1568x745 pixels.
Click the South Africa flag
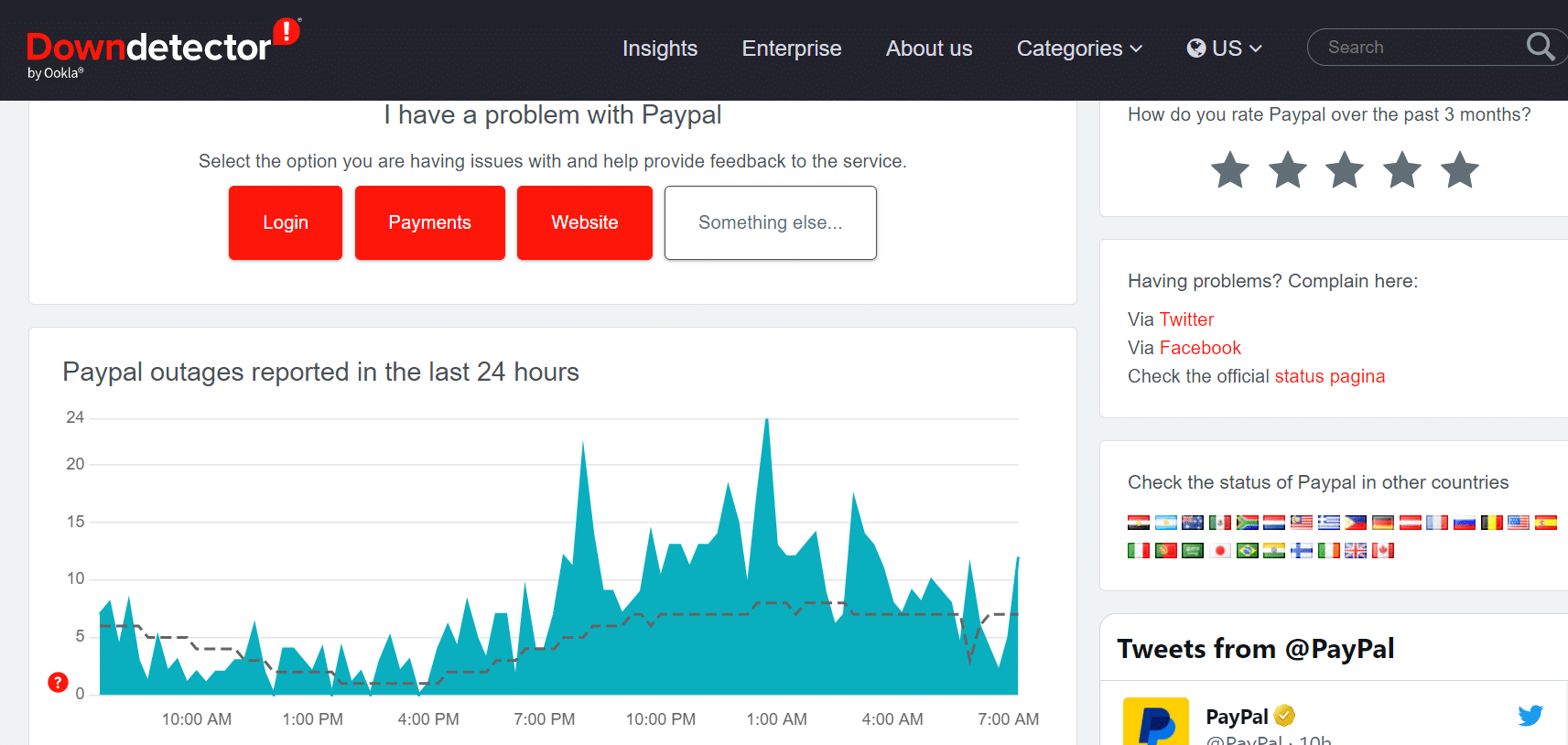pyautogui.click(x=1248, y=523)
